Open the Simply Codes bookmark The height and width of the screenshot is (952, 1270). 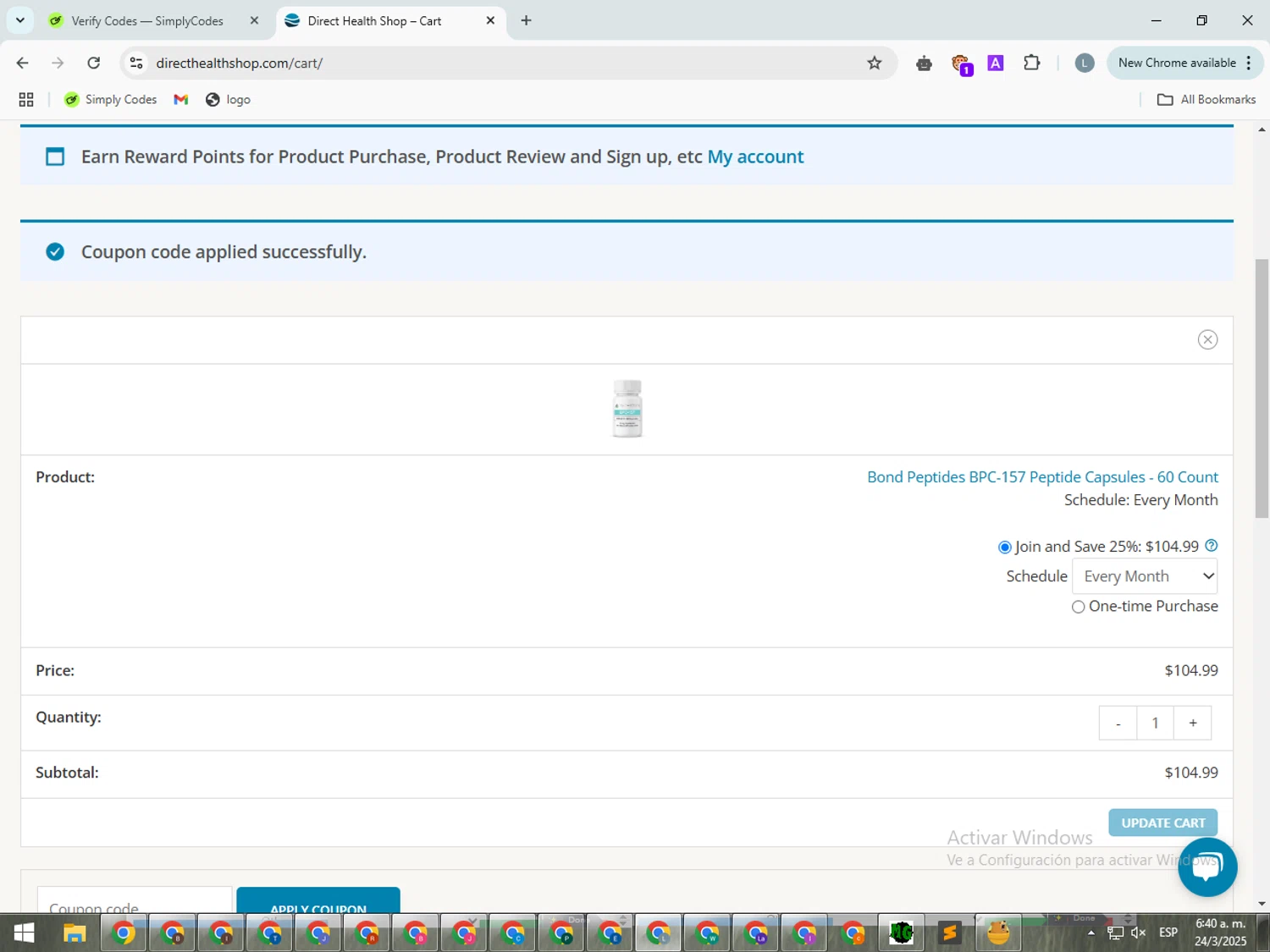pyautogui.click(x=111, y=100)
